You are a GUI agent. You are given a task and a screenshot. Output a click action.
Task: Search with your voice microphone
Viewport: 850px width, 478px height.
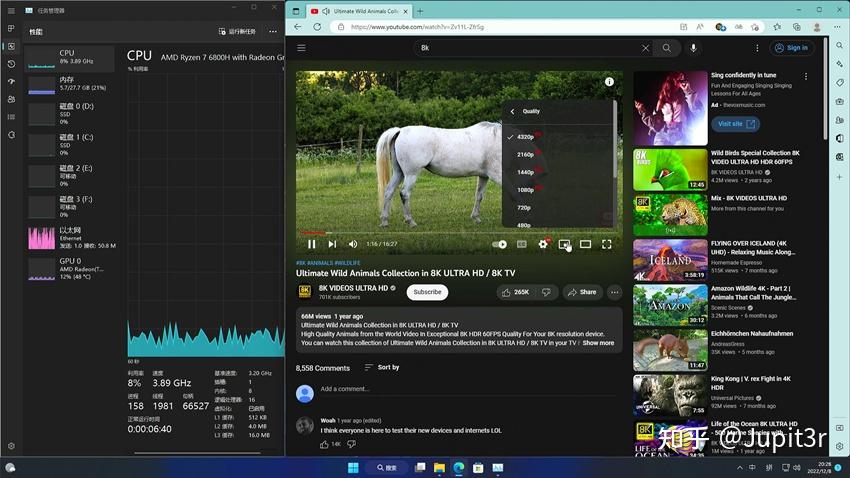point(693,48)
